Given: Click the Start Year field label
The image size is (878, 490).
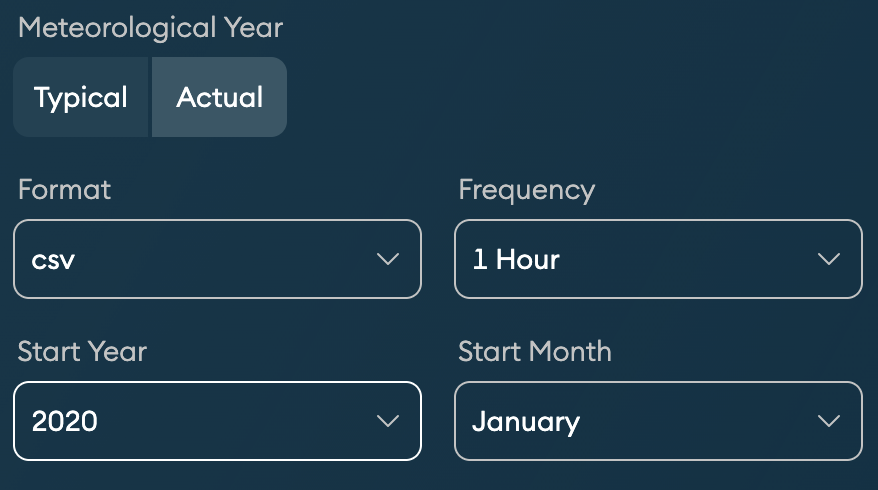Looking at the screenshot, I should 82,351.
